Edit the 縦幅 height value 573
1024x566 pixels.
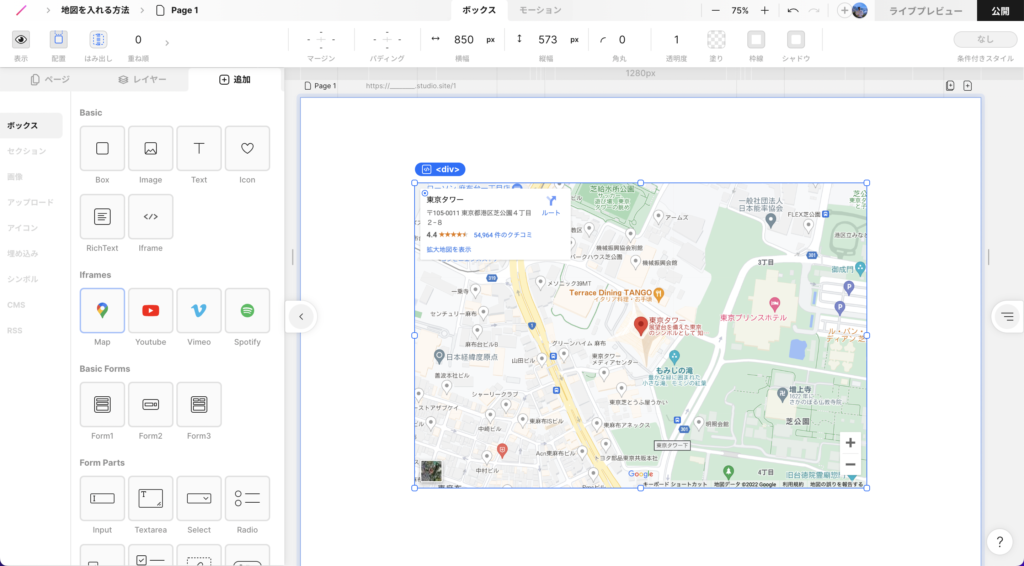click(x=547, y=40)
